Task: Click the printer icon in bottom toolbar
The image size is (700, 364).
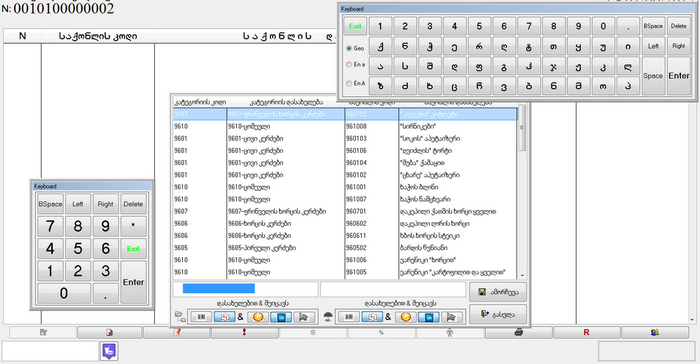Action: tap(519, 332)
